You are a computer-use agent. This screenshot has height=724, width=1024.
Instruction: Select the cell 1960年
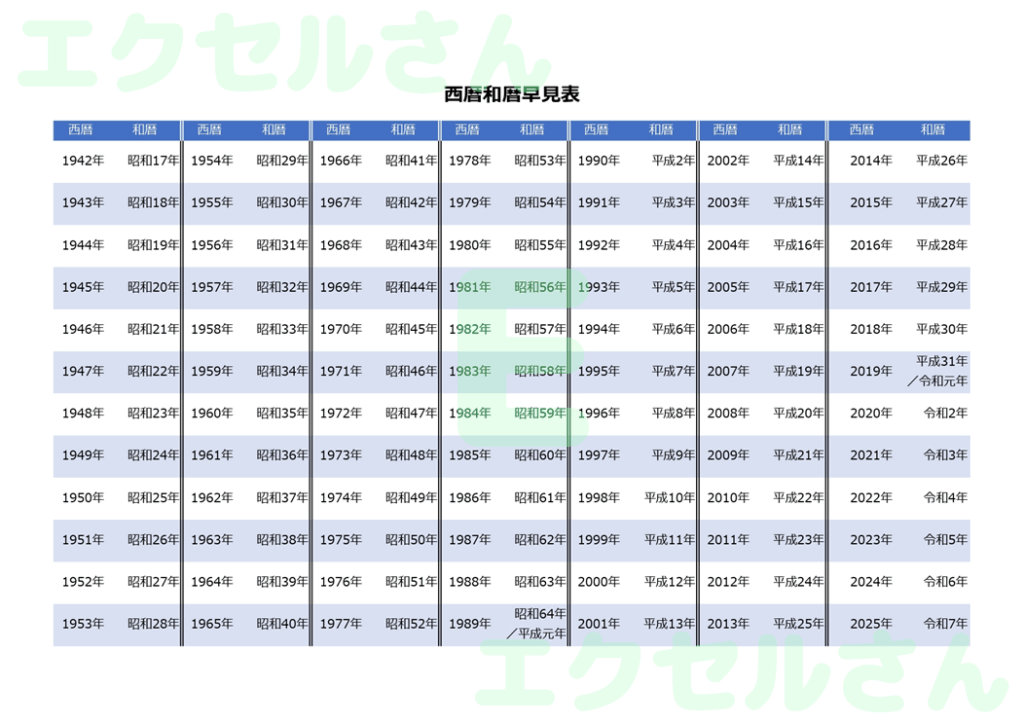point(212,413)
